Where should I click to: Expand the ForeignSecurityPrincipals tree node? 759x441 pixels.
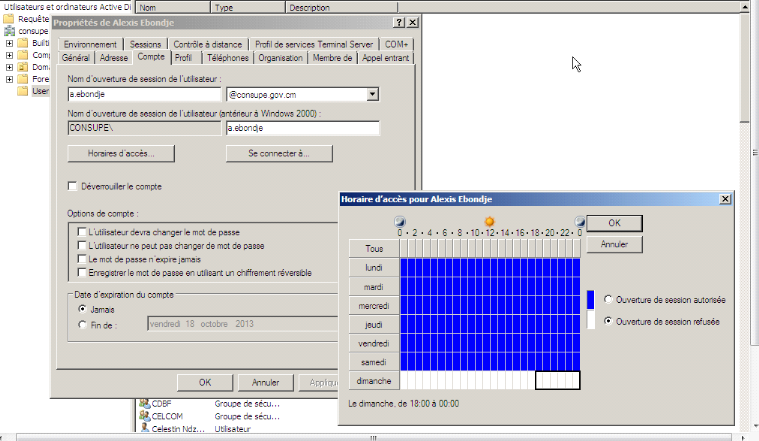coord(9,79)
